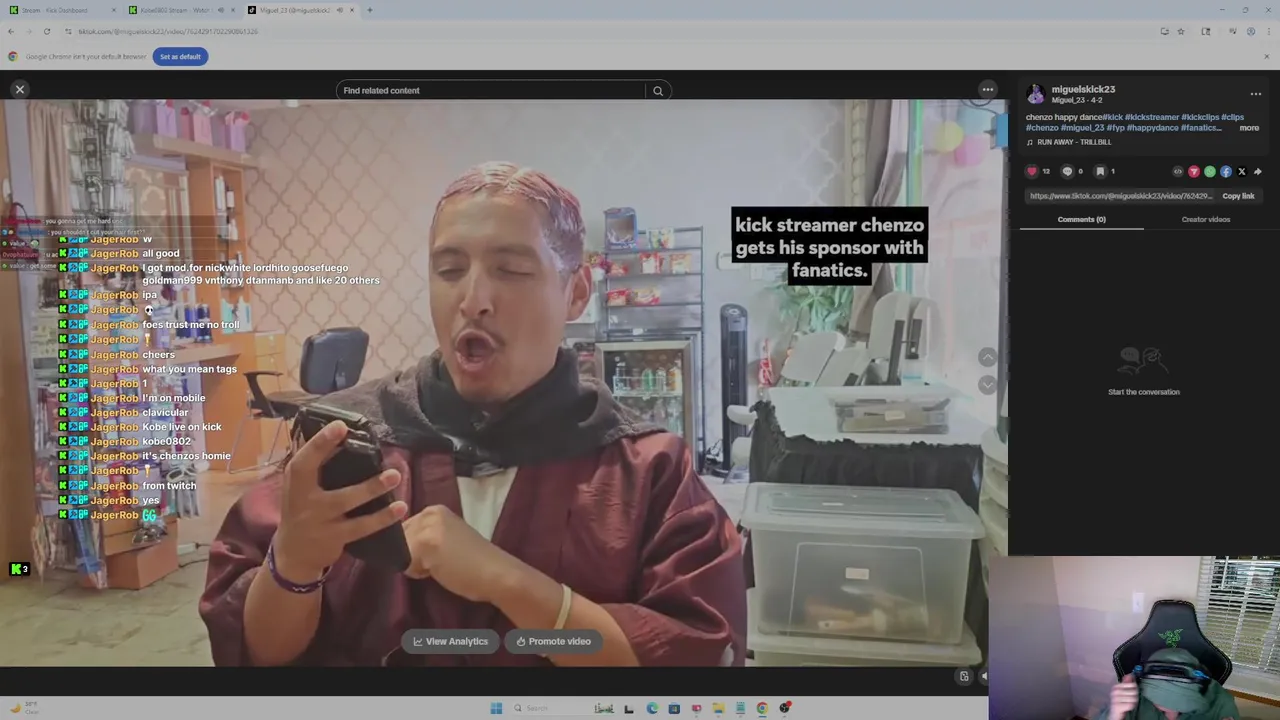Click the red send-to-friends icon
This screenshot has width=1280, height=720.
tap(1194, 171)
